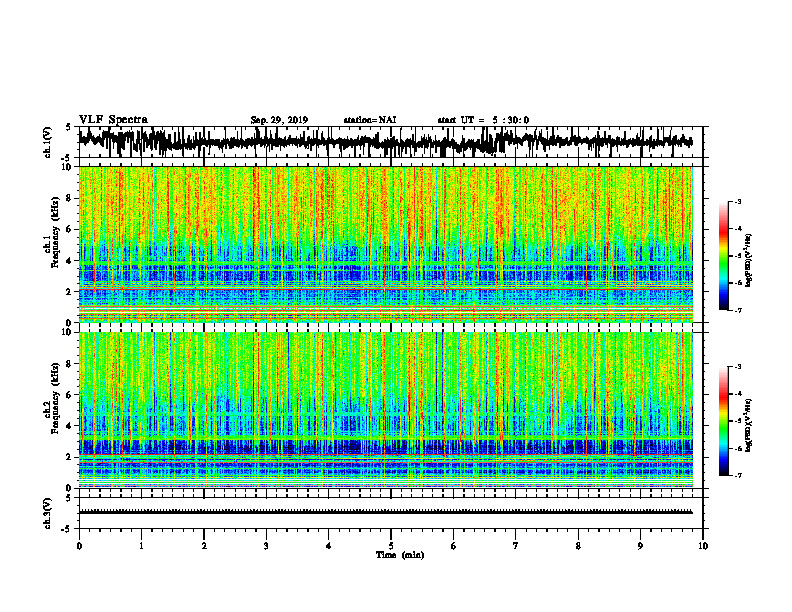Select the date text "Sep. 29, 2019"
This screenshot has width=792, height=612.
click(279, 120)
